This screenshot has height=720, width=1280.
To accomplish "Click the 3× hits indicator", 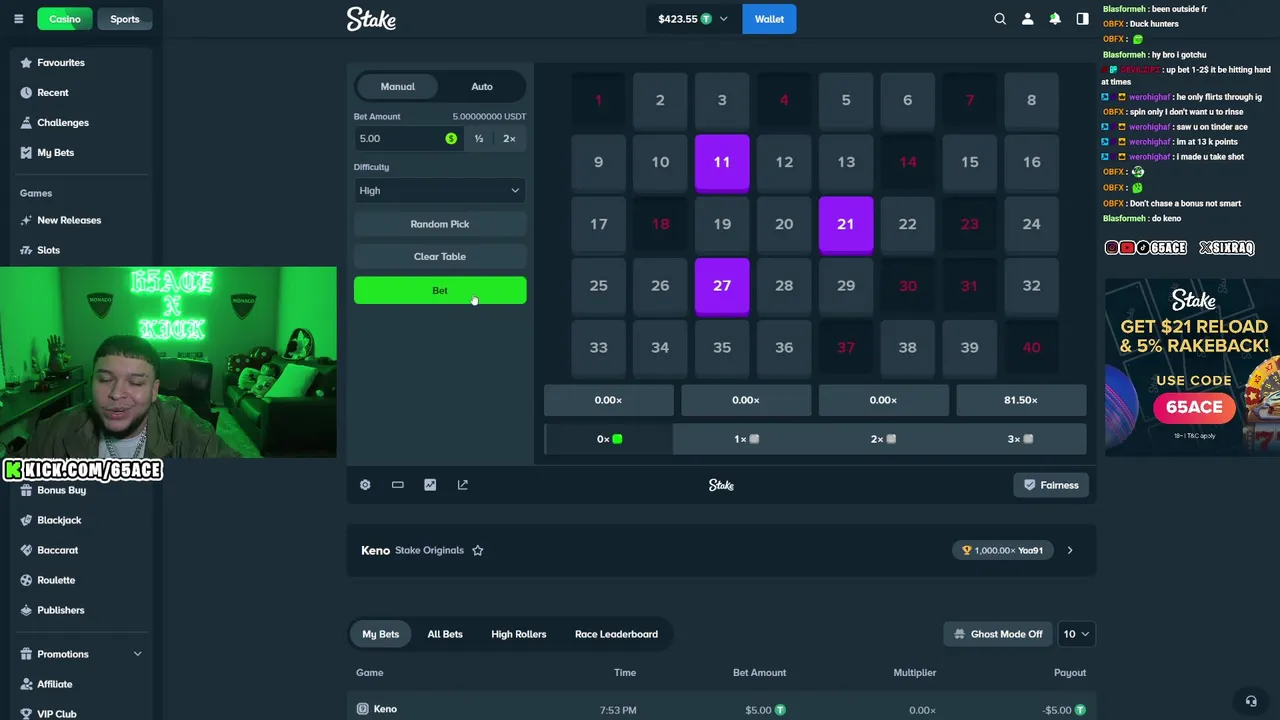I will [1020, 439].
